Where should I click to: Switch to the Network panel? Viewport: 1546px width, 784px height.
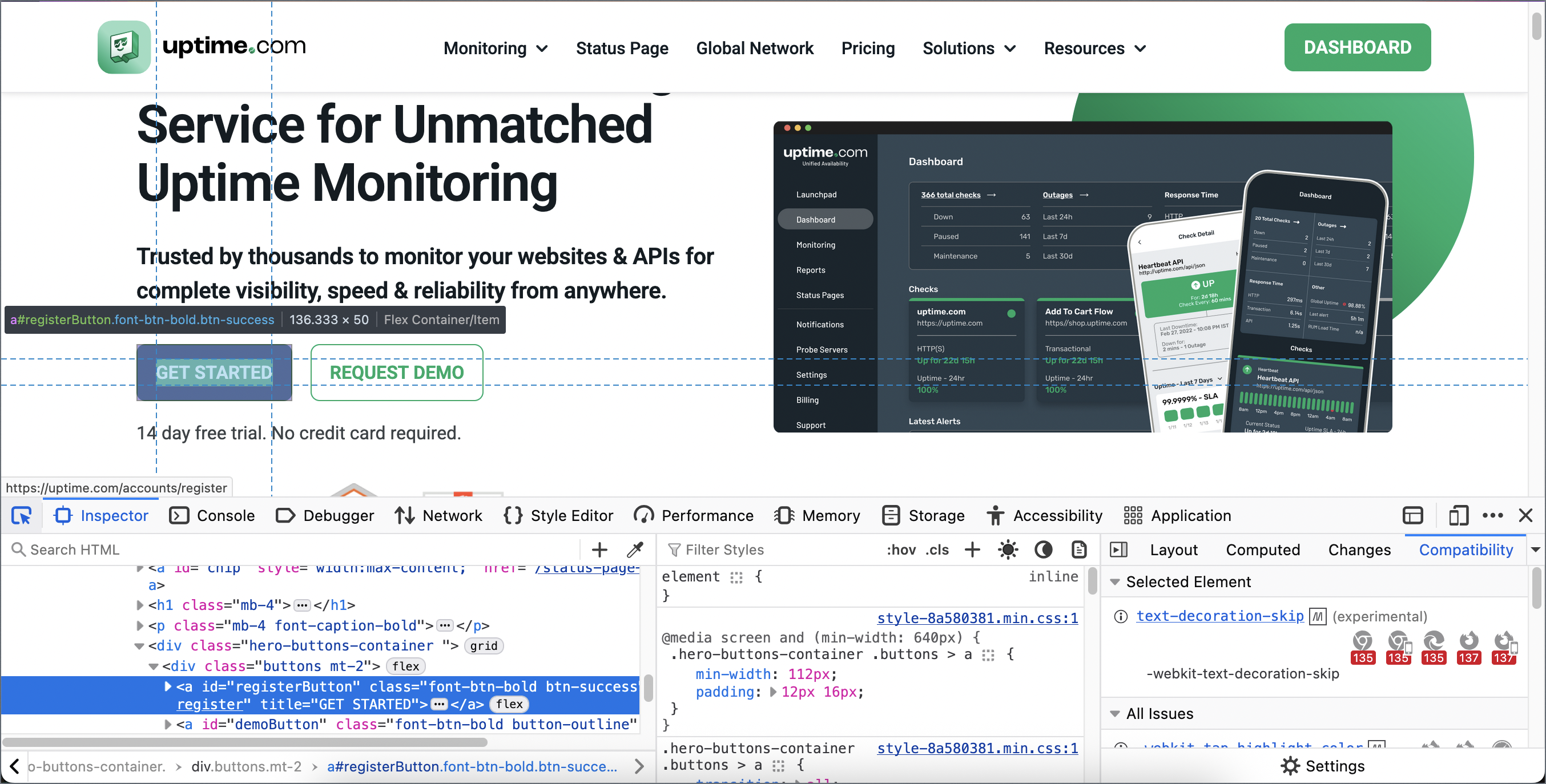click(x=438, y=516)
